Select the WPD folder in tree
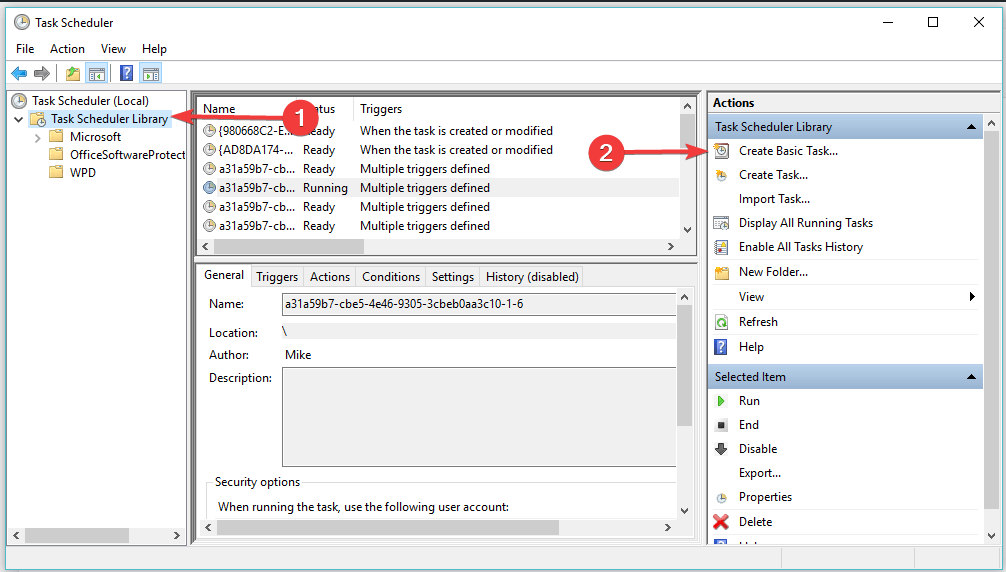The height and width of the screenshot is (572, 1006). coord(83,172)
